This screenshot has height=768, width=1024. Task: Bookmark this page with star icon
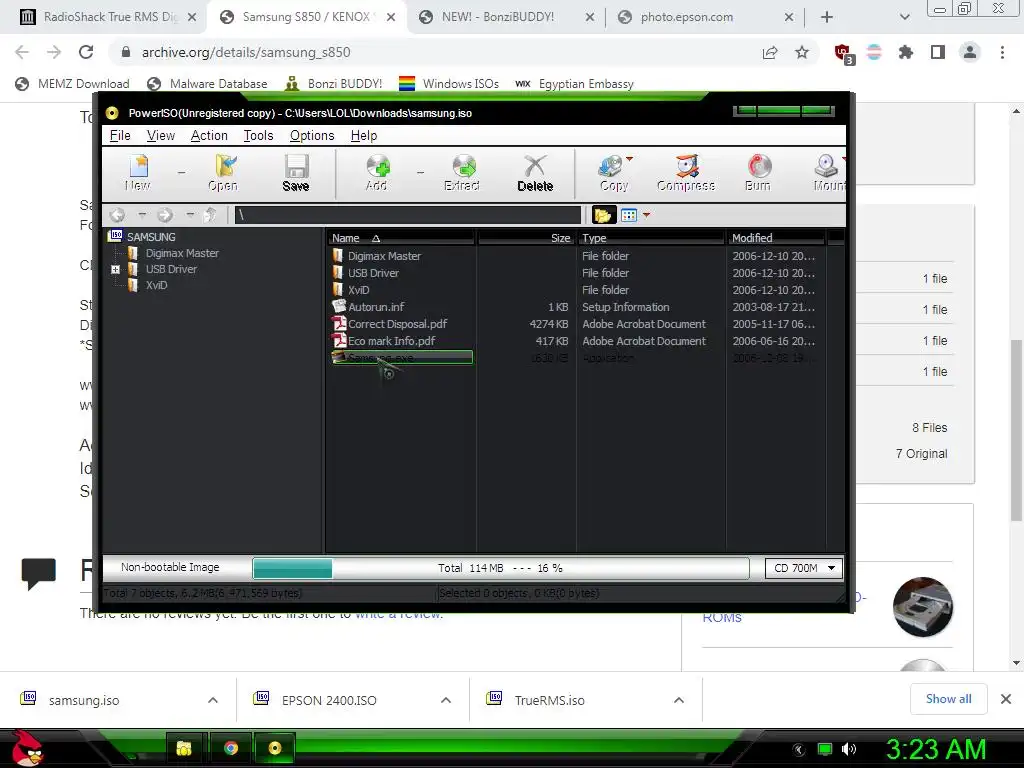(802, 52)
